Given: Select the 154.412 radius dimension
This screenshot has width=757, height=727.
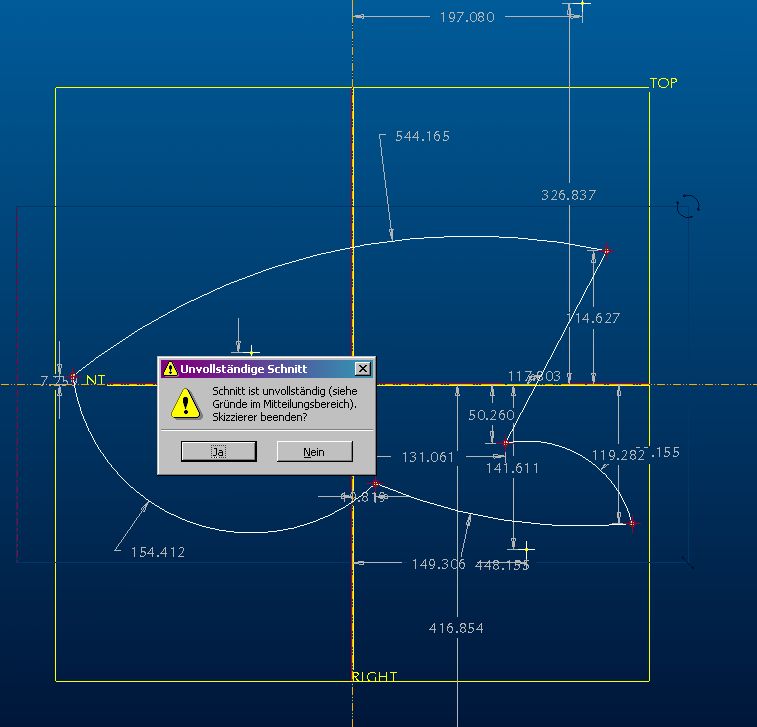Looking at the screenshot, I should 158,552.
